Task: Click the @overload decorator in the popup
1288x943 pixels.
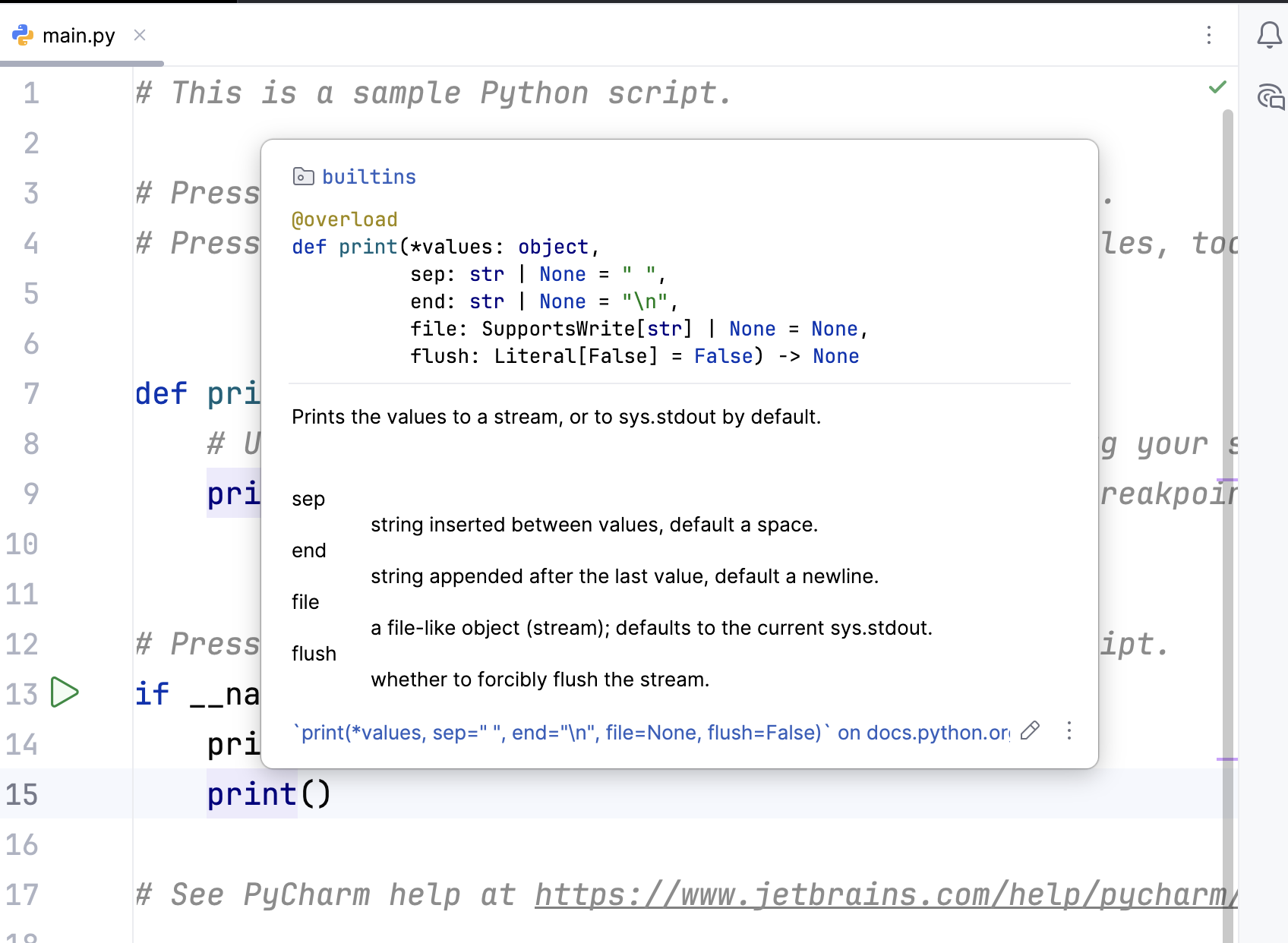Action: [x=345, y=219]
